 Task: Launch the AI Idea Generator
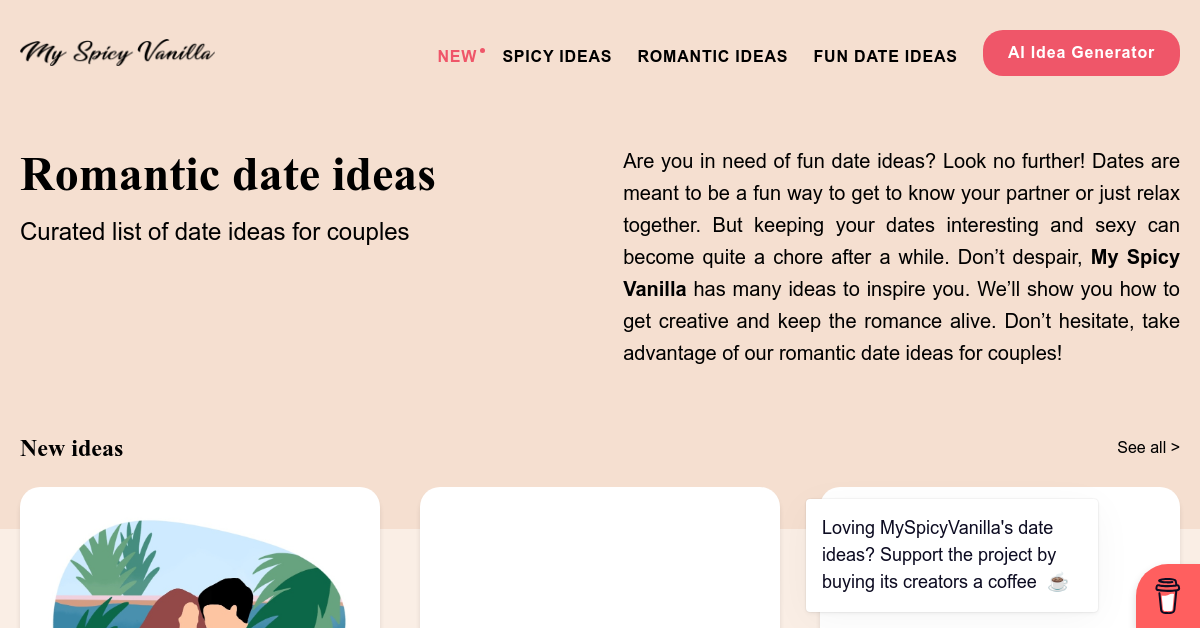coord(1081,53)
